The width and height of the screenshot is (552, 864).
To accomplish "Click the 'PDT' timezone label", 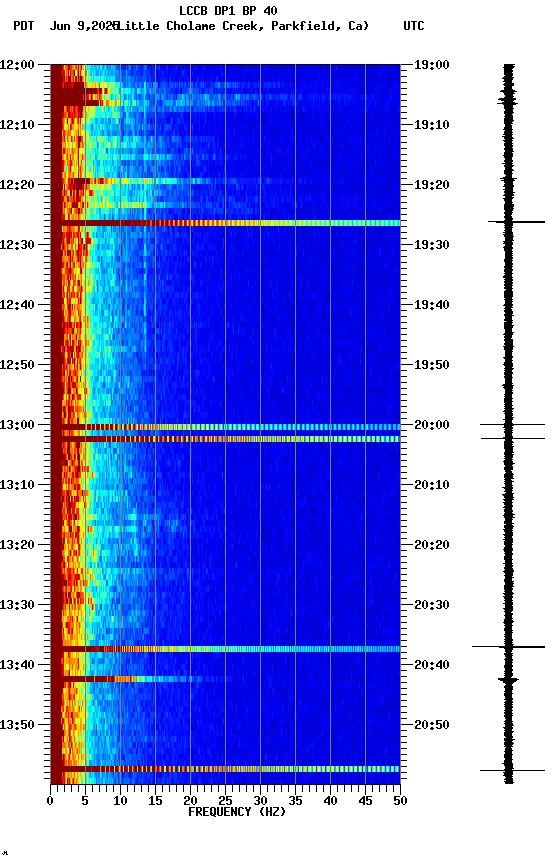I will [x=24, y=26].
